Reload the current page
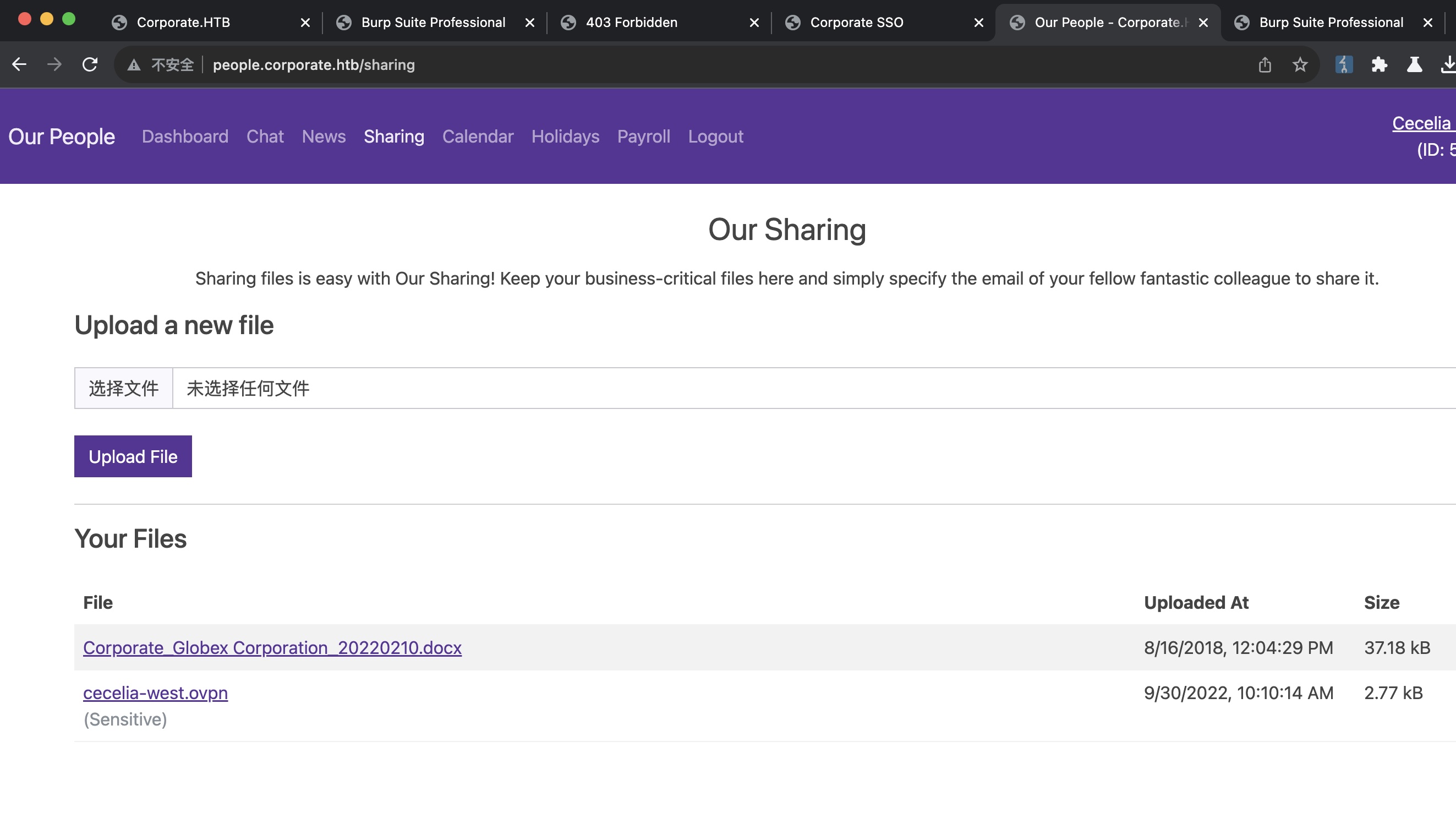This screenshot has width=1456, height=829. (90, 64)
